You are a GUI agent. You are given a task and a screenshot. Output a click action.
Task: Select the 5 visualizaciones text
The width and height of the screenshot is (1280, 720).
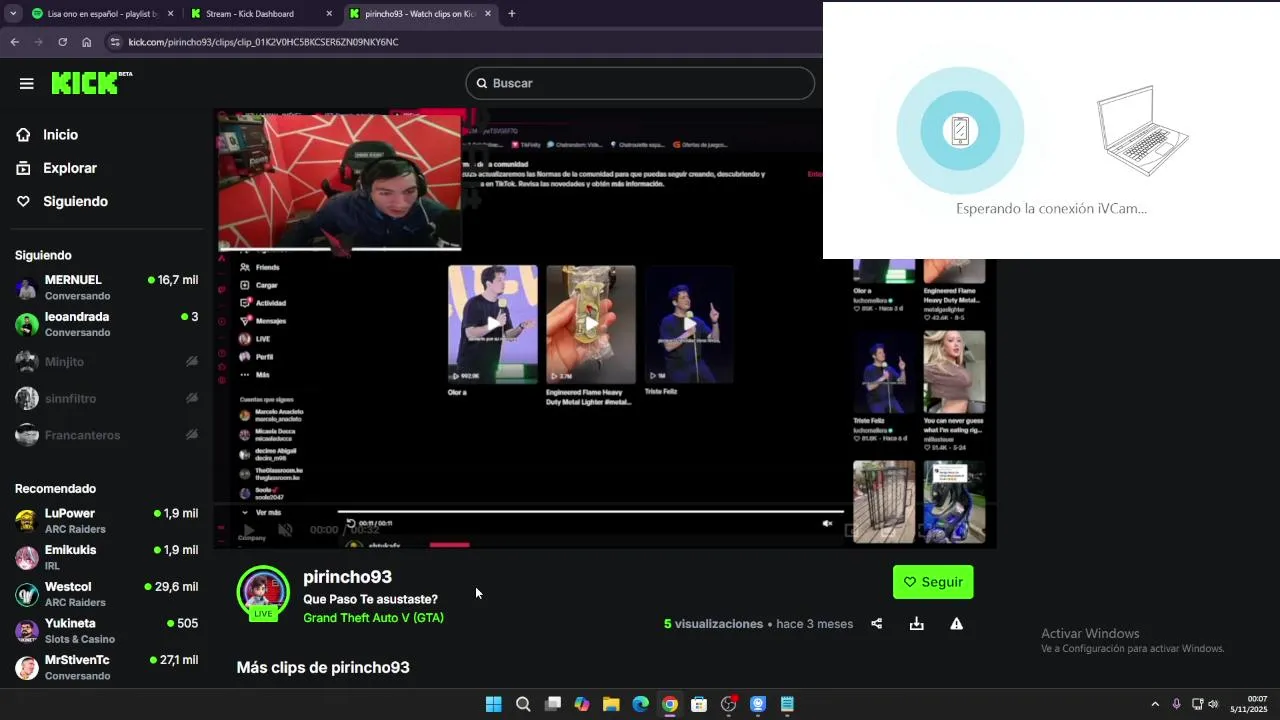click(x=713, y=624)
